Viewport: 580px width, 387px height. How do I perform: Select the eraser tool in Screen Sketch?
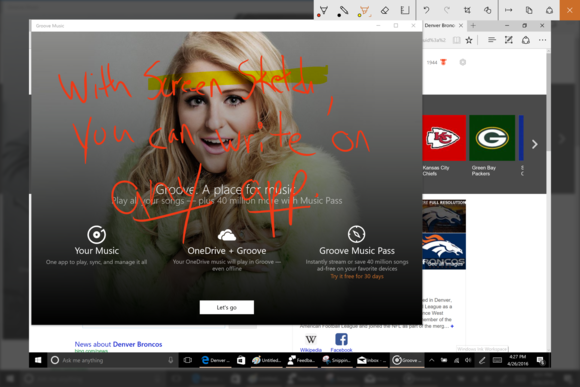pyautogui.click(x=384, y=10)
